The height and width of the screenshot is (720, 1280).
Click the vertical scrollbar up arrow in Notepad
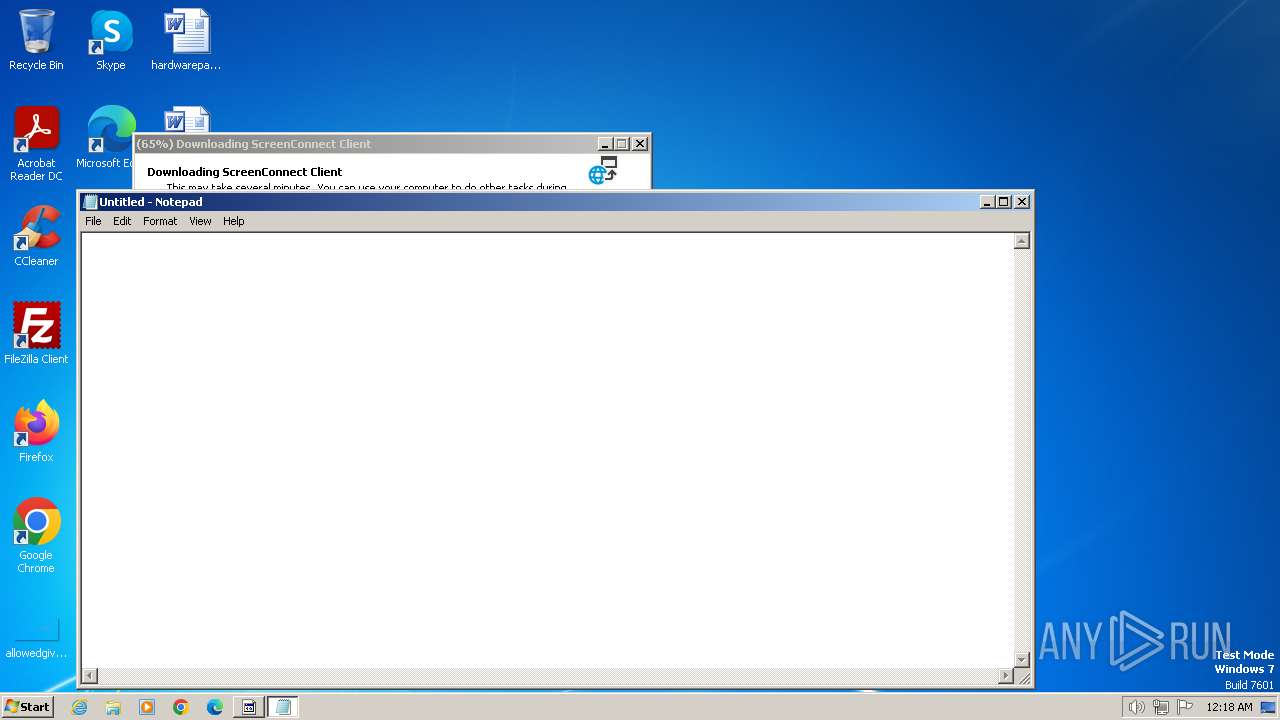(x=1022, y=241)
